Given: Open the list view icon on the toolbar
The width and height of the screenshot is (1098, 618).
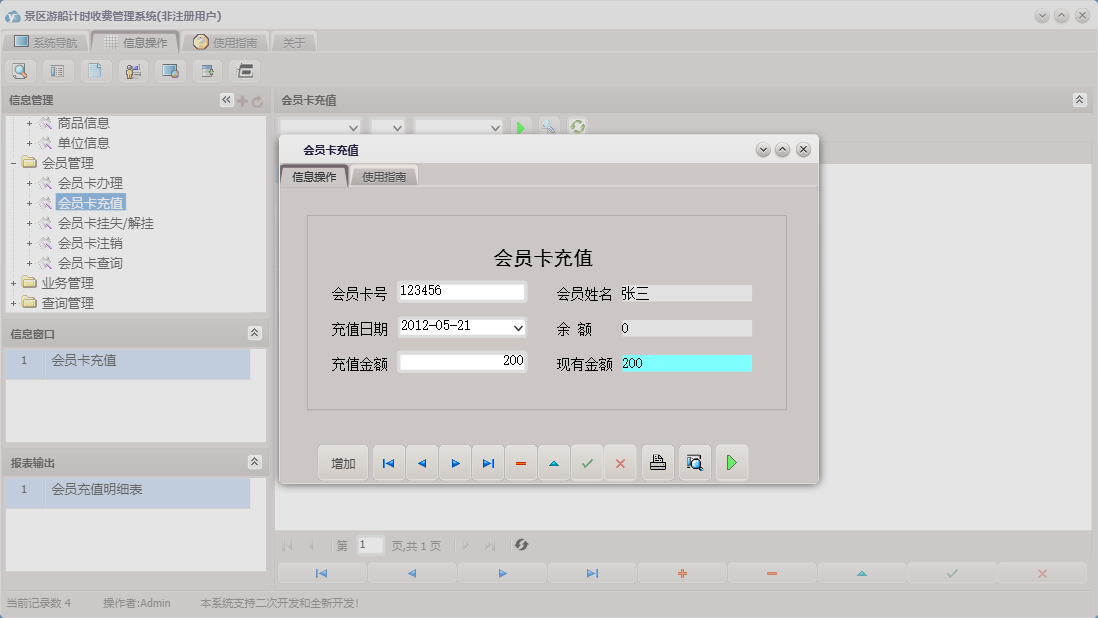Looking at the screenshot, I should point(58,71).
